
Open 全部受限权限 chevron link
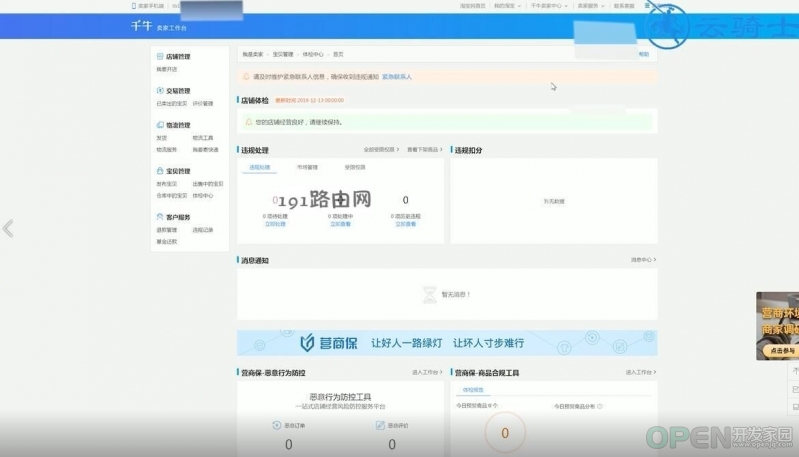click(381, 150)
